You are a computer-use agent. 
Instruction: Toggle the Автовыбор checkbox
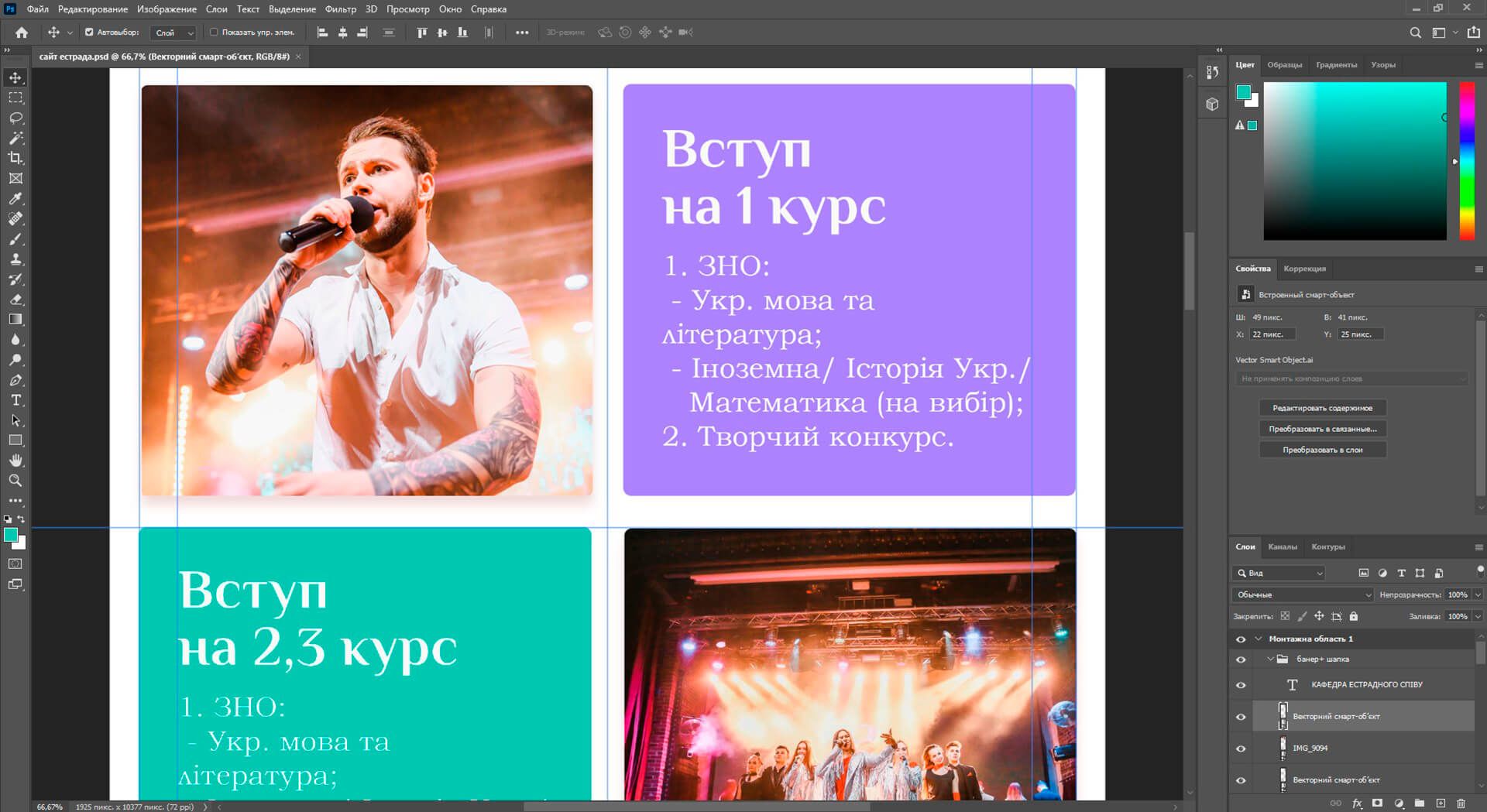coord(89,33)
